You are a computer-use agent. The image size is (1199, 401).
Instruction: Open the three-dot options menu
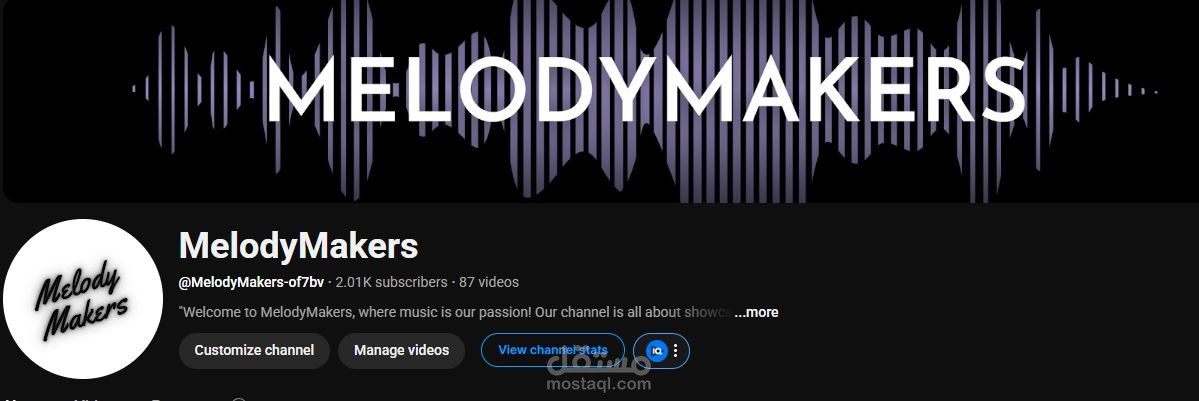coord(675,350)
